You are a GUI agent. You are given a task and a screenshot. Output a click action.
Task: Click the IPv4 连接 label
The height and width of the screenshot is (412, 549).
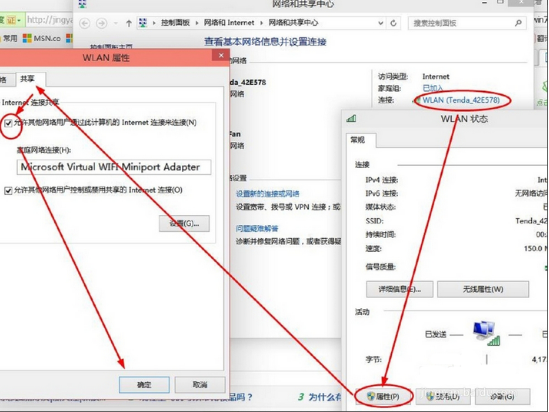point(382,180)
